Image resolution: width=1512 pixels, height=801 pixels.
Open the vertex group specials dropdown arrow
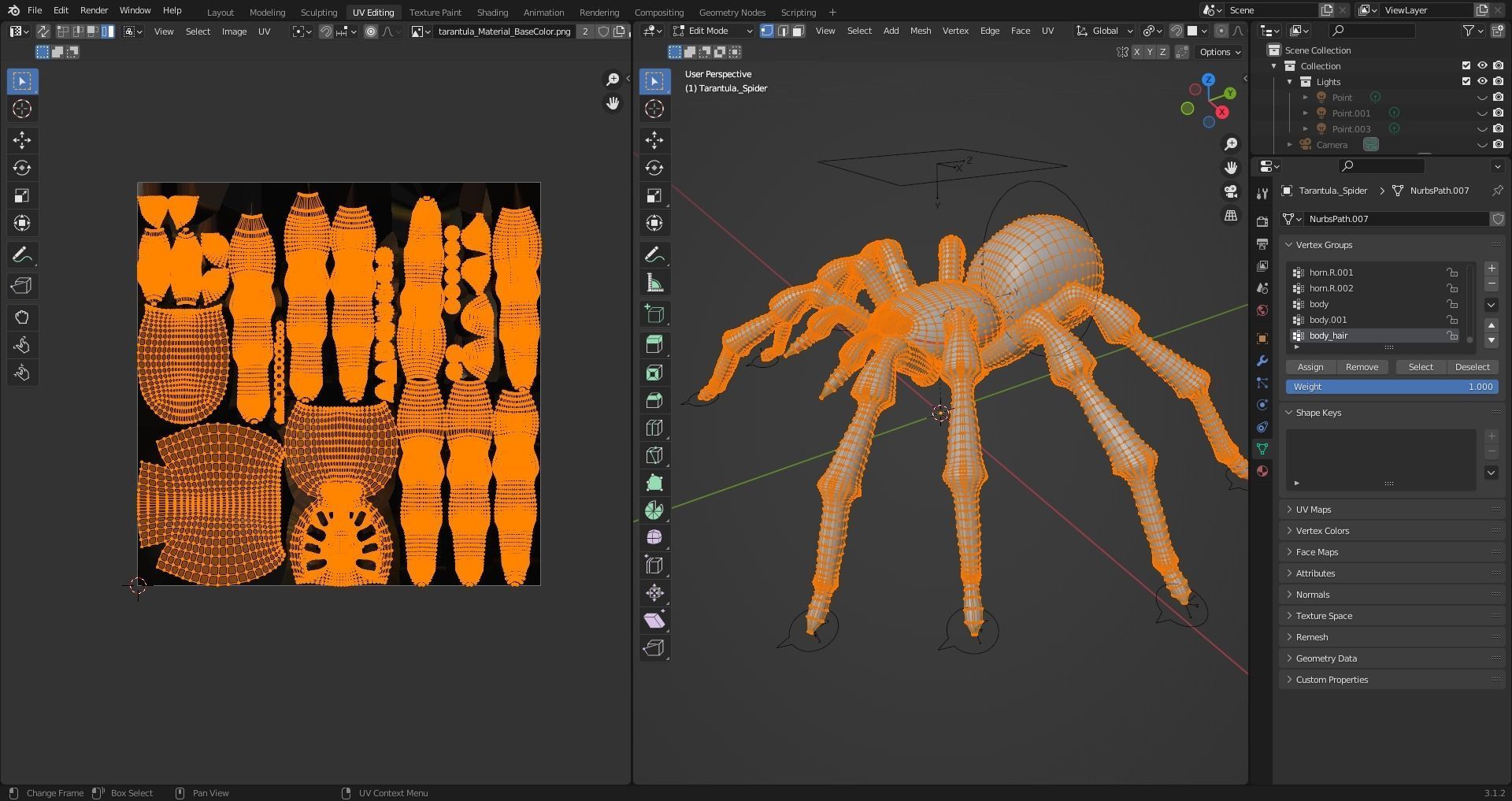tap(1491, 305)
